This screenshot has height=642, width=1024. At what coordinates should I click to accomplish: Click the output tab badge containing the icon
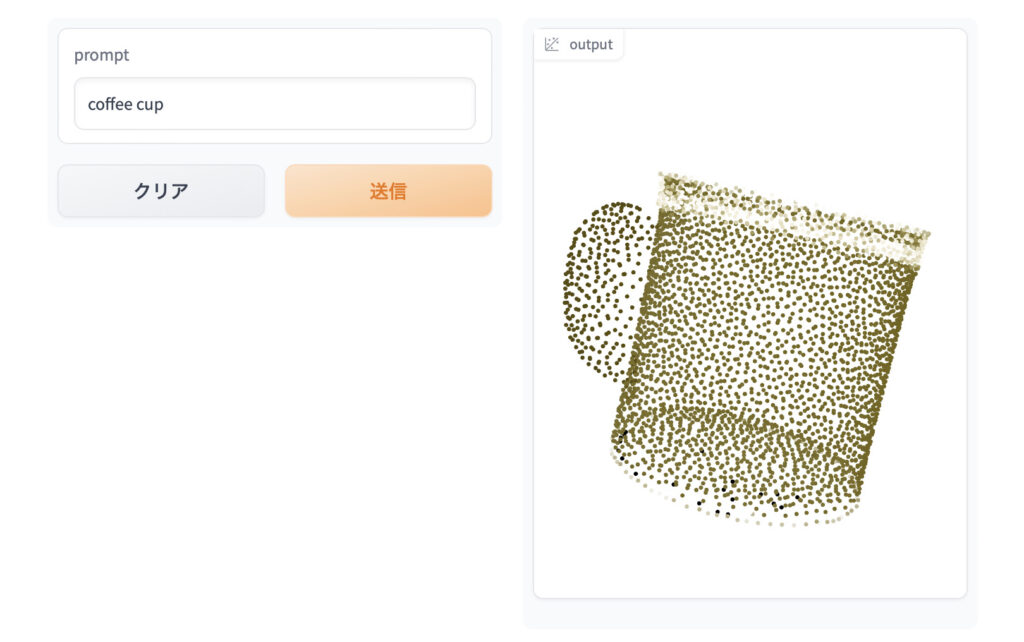pyautogui.click(x=578, y=44)
